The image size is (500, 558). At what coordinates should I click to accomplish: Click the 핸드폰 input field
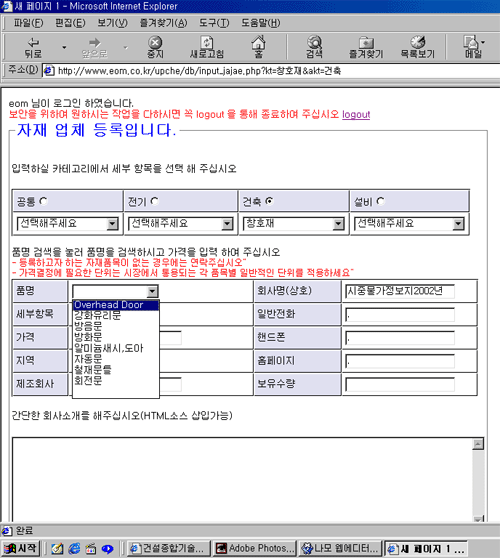point(400,338)
